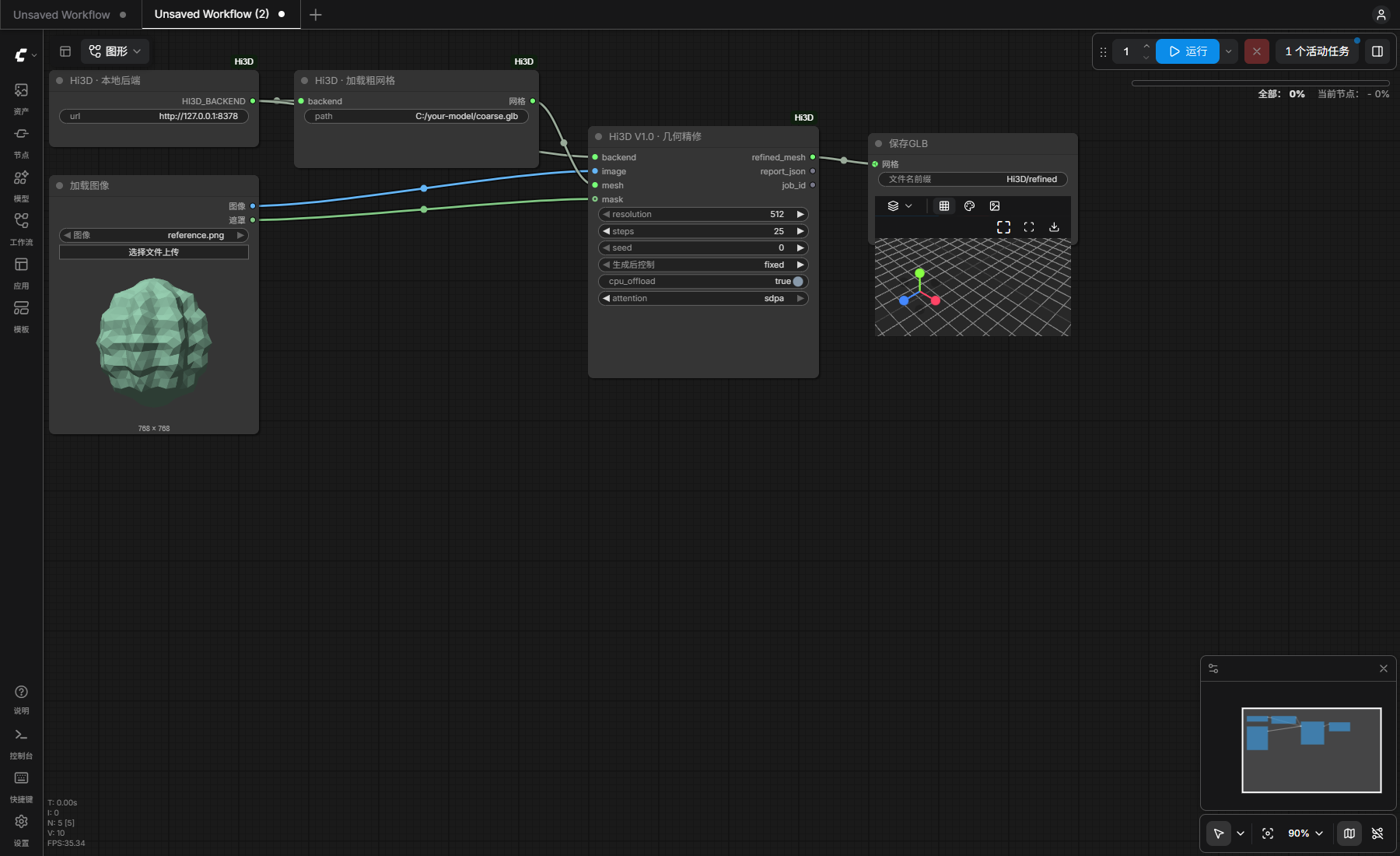Open the 设置 settings gear
The image size is (1400, 856).
[21, 829]
